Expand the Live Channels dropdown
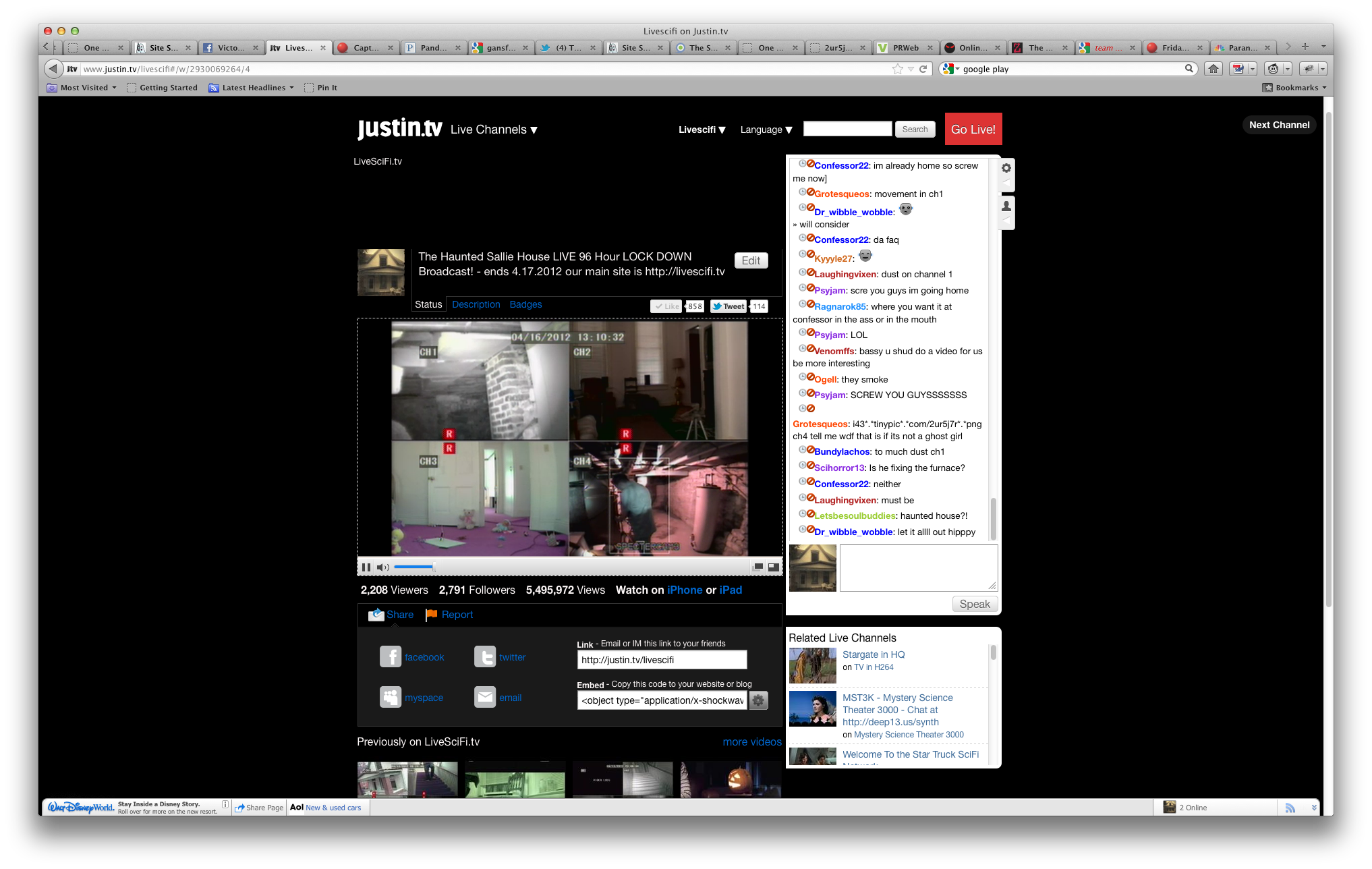 point(494,130)
